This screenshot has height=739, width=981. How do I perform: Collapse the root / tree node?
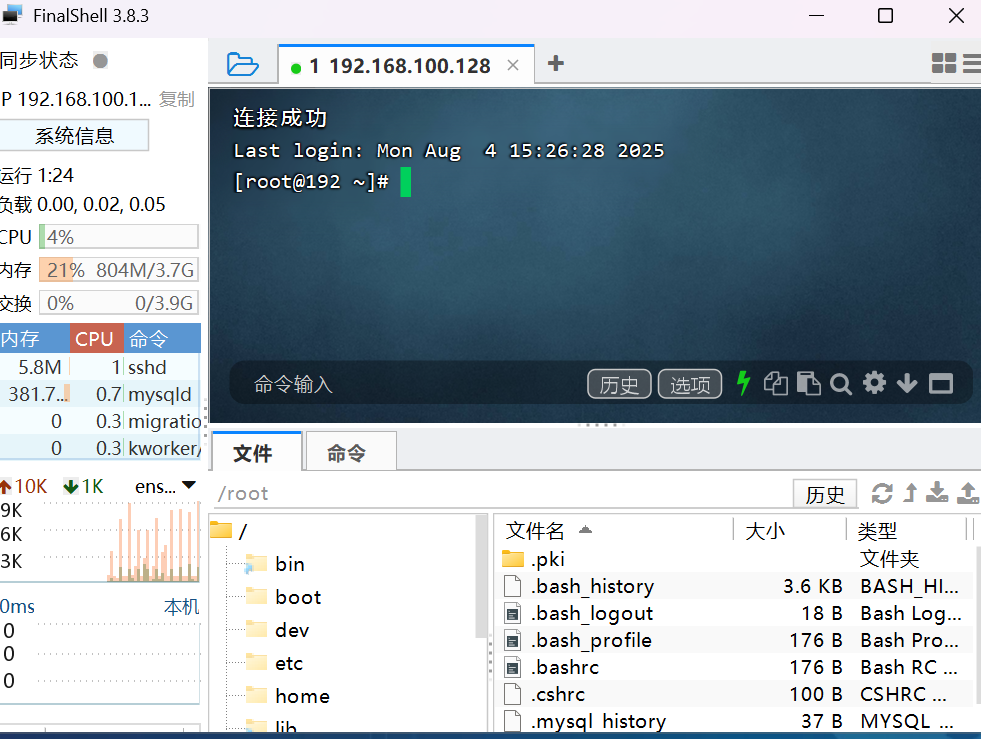pyautogui.click(x=230, y=531)
